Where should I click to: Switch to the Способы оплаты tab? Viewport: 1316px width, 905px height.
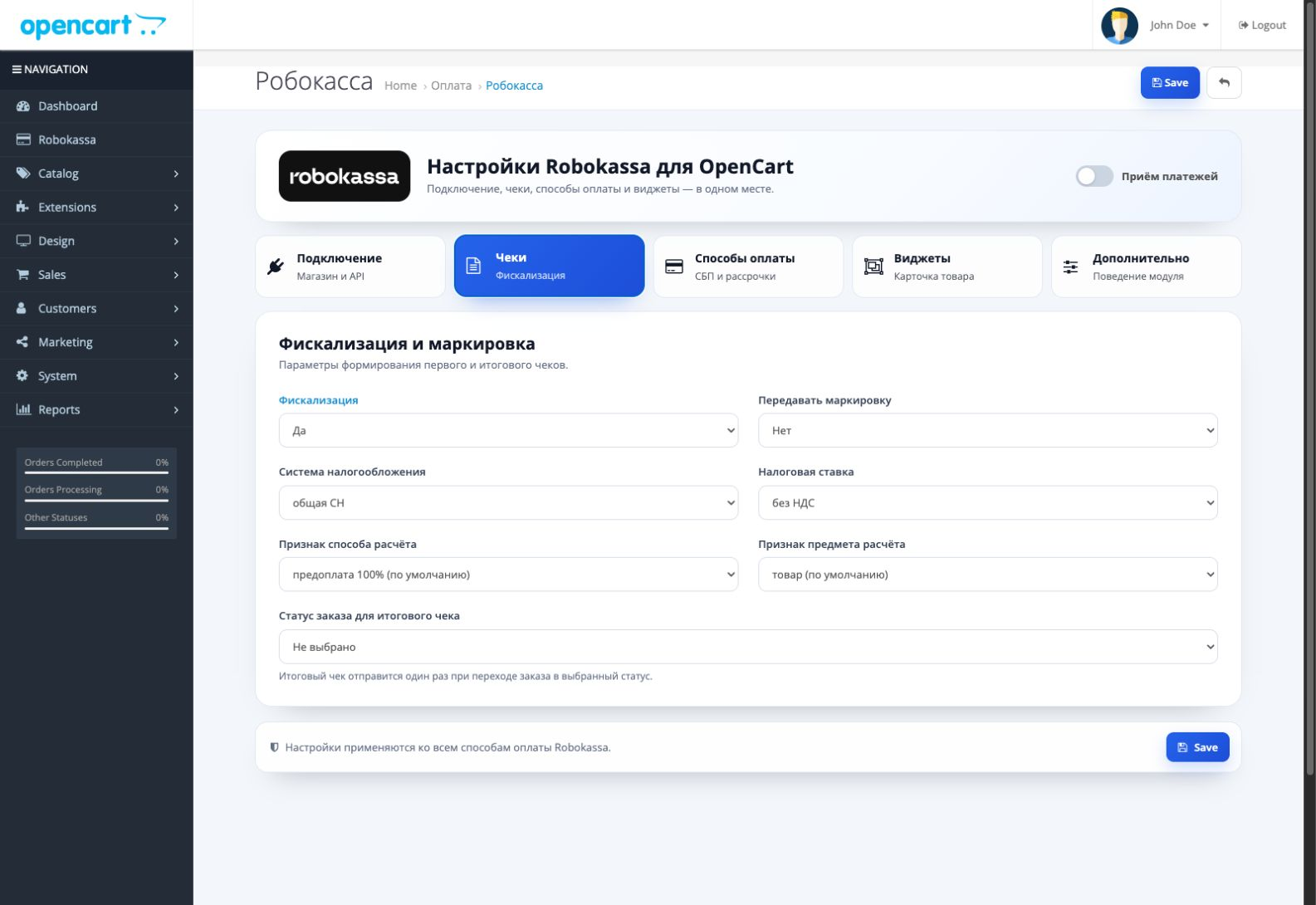point(748,267)
